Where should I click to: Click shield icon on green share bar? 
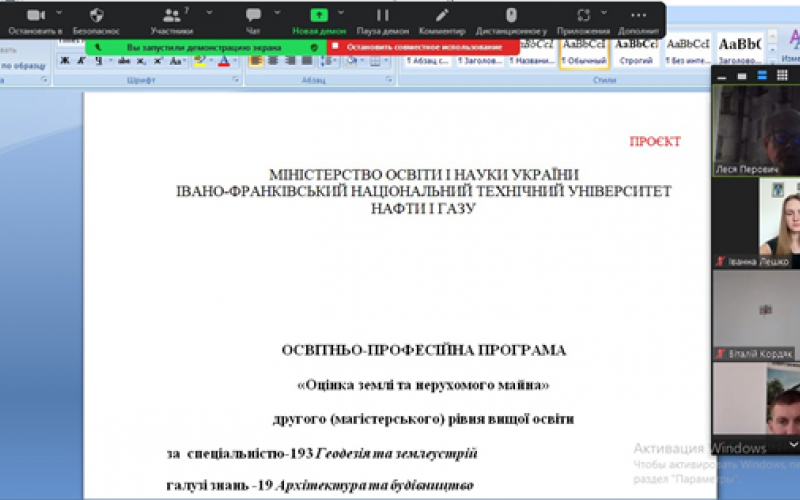click(x=314, y=47)
